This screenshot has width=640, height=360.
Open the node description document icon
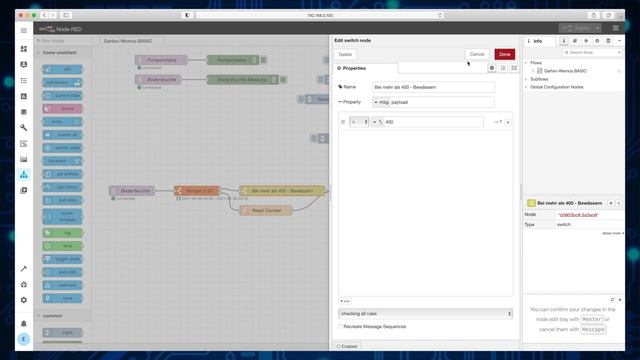(x=503, y=68)
